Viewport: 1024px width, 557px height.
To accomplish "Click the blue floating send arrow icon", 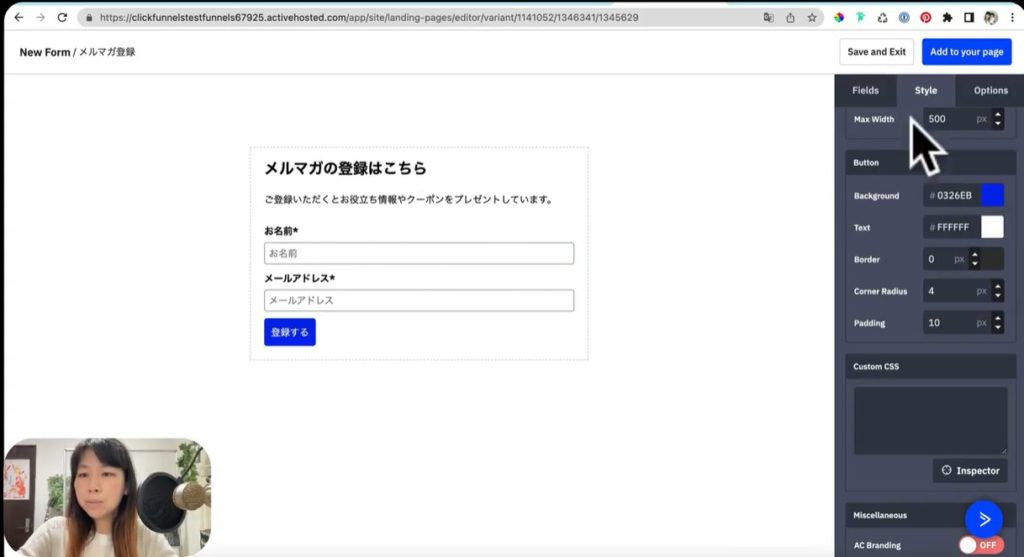I will (x=984, y=518).
